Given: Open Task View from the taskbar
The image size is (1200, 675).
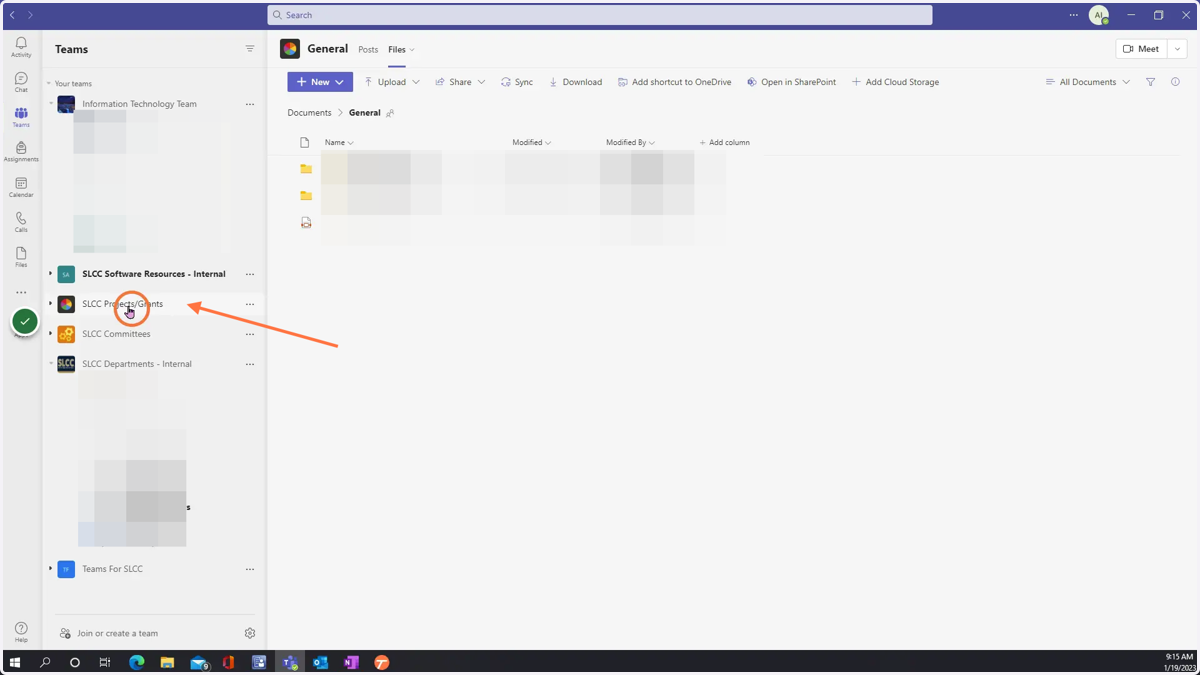Looking at the screenshot, I should [x=104, y=662].
